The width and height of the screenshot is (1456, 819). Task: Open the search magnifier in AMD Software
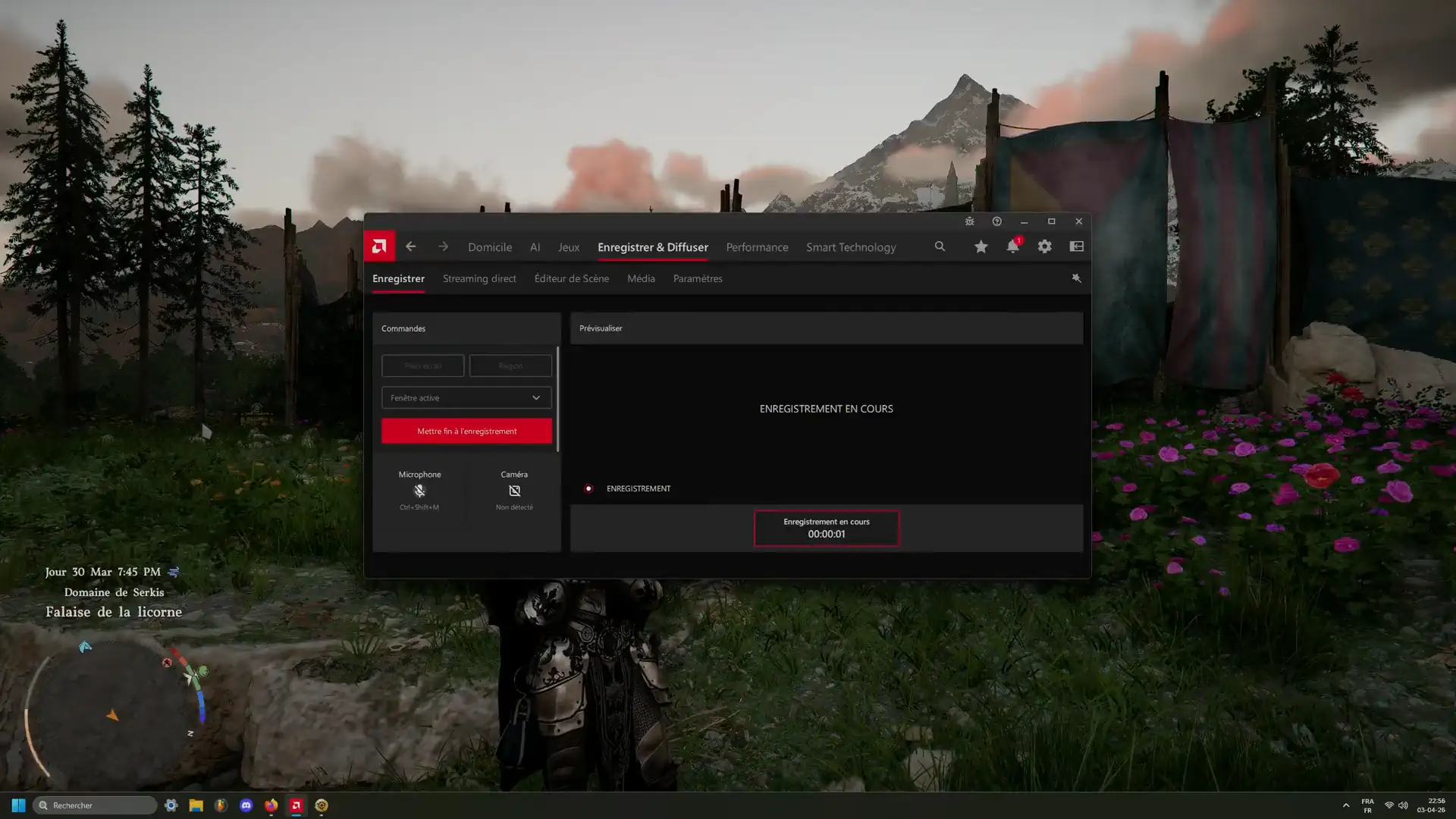(x=940, y=246)
